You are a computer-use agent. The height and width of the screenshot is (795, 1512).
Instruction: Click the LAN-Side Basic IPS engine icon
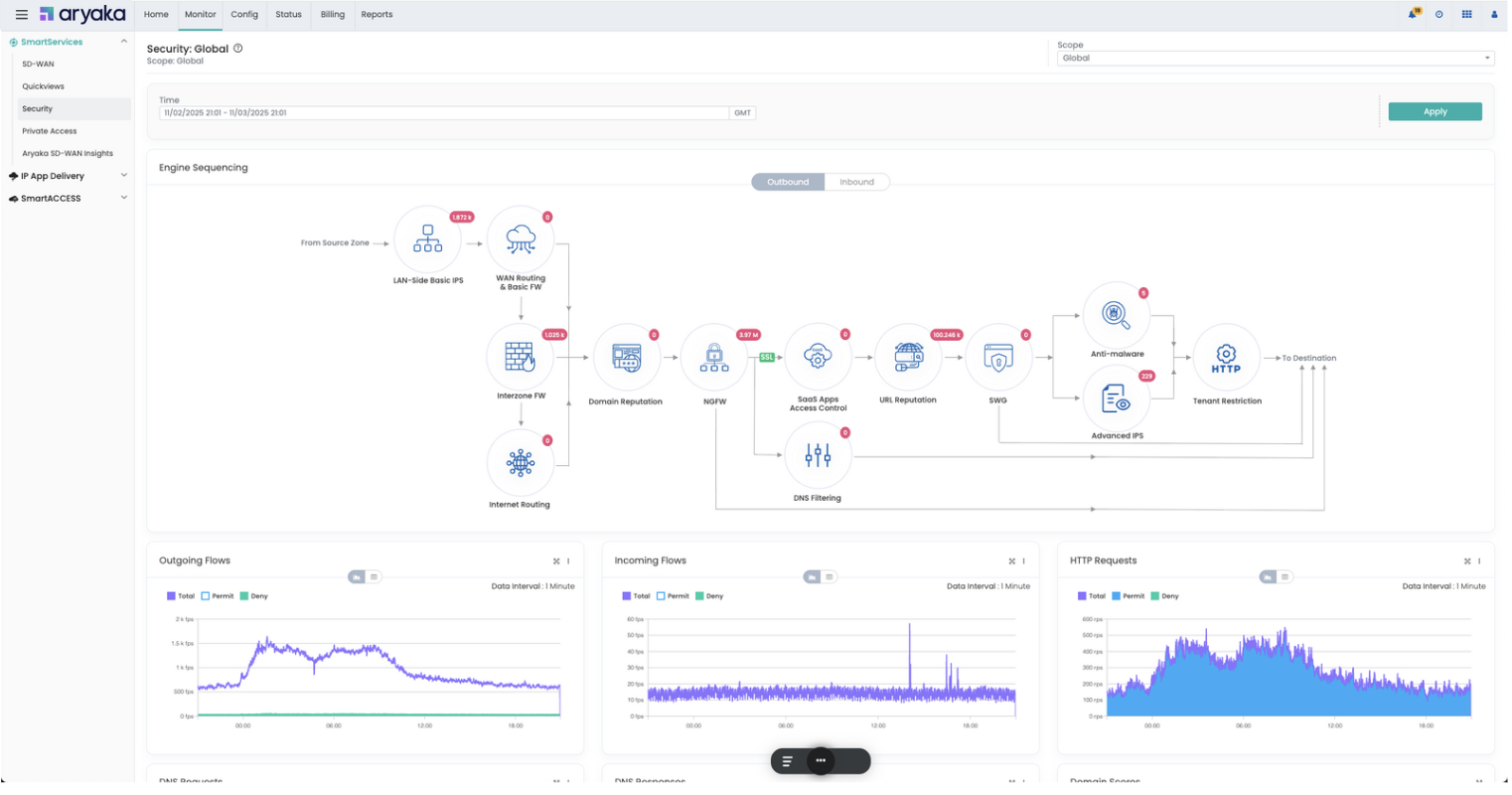coord(428,239)
